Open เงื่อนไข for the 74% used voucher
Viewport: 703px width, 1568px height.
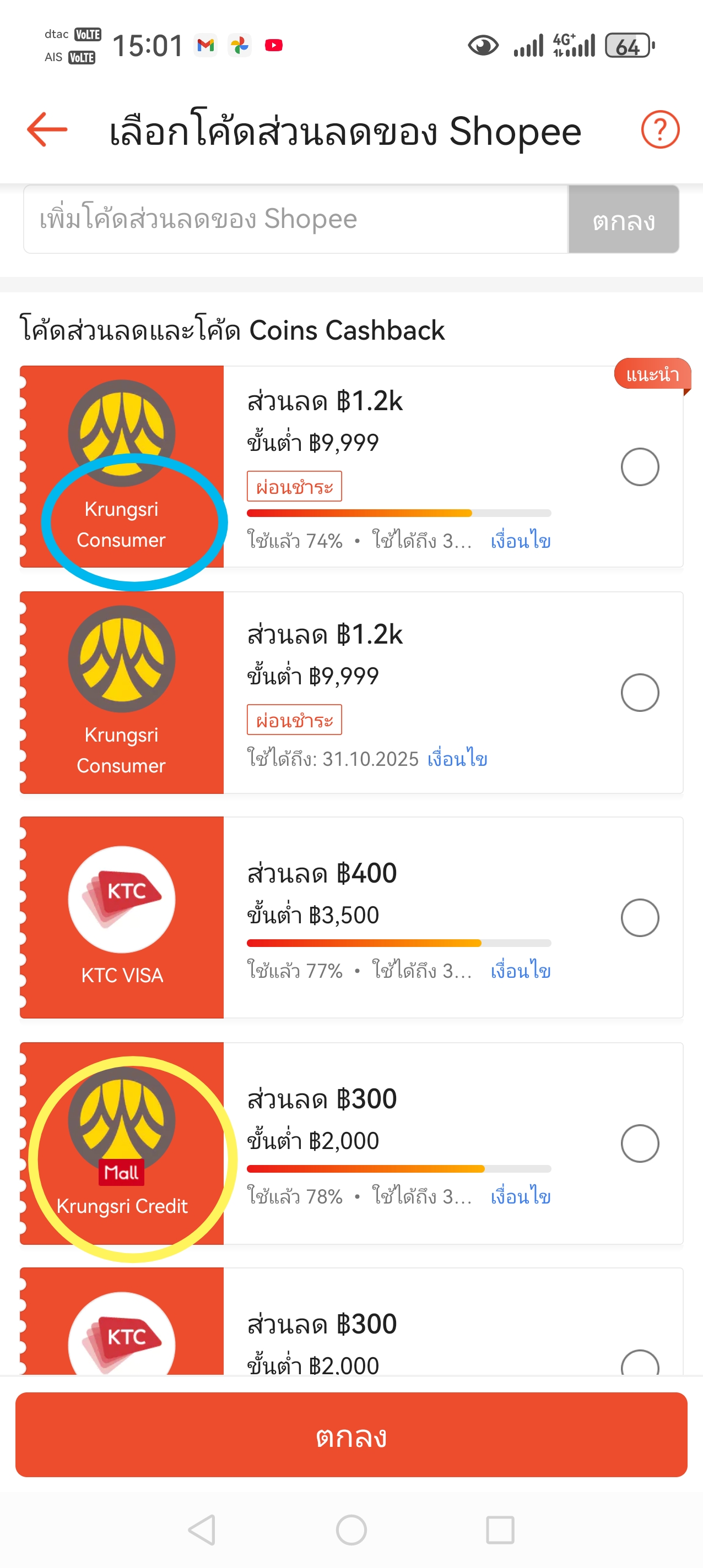click(x=521, y=541)
